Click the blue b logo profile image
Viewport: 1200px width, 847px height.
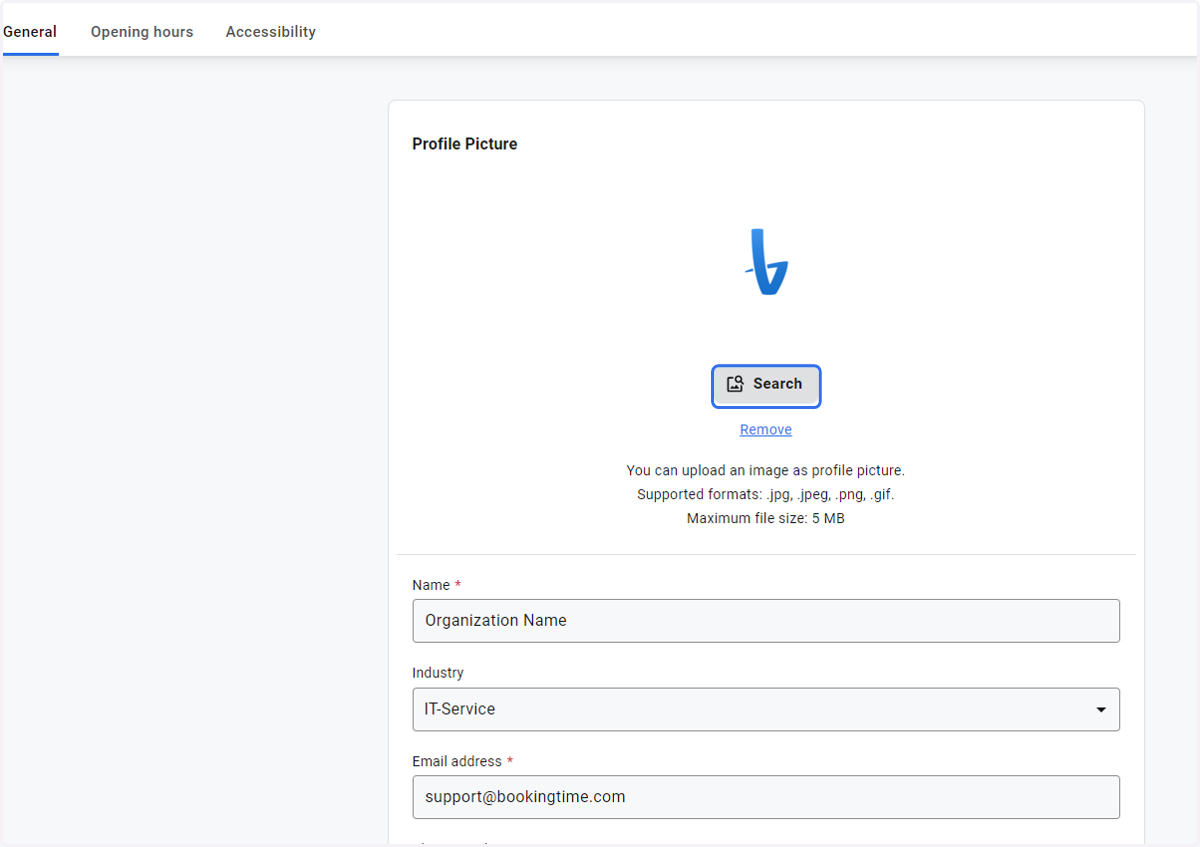pyautogui.click(x=767, y=262)
